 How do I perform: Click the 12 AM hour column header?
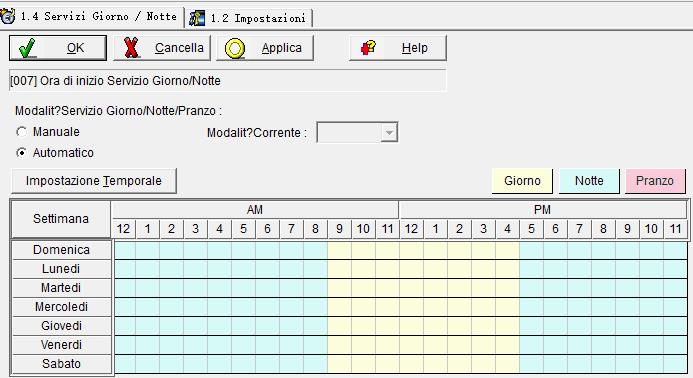(123, 229)
